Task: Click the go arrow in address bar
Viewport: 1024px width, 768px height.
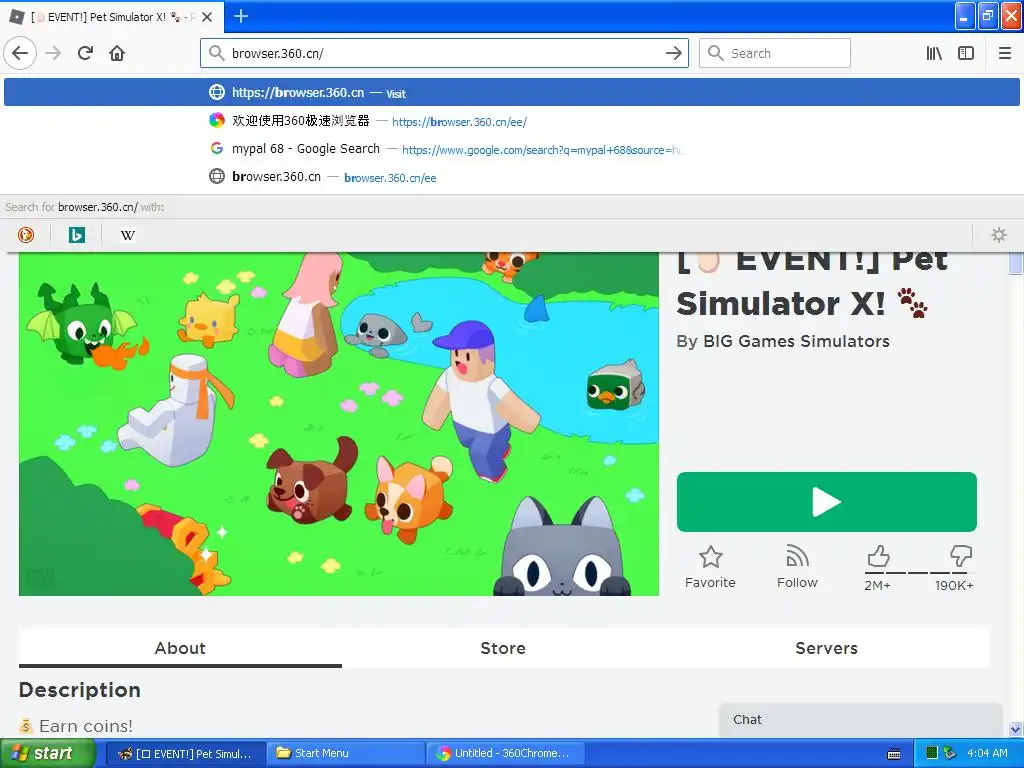Action: coord(673,53)
